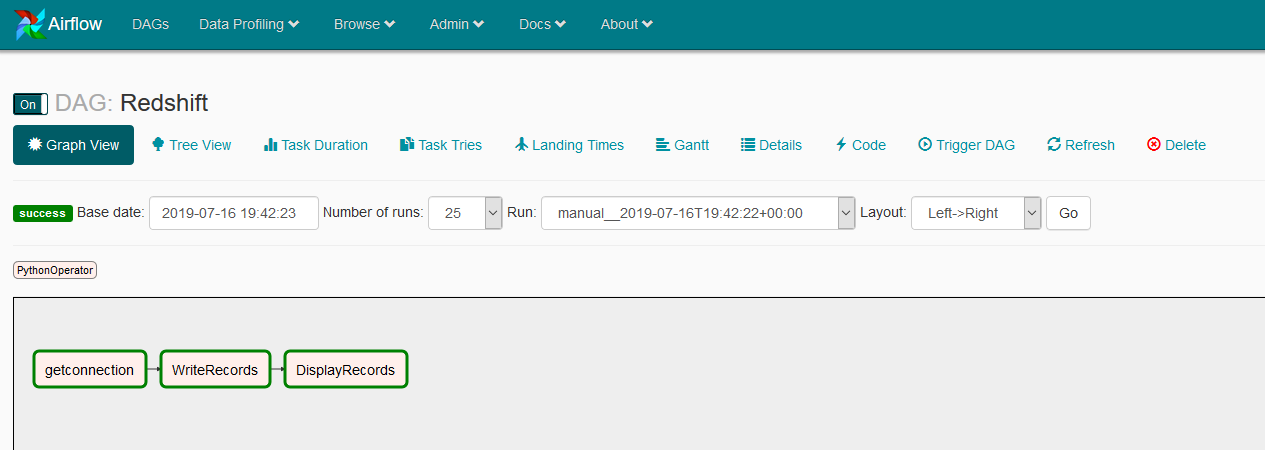Switch to the Details view
1265x450 pixels.
pos(771,145)
